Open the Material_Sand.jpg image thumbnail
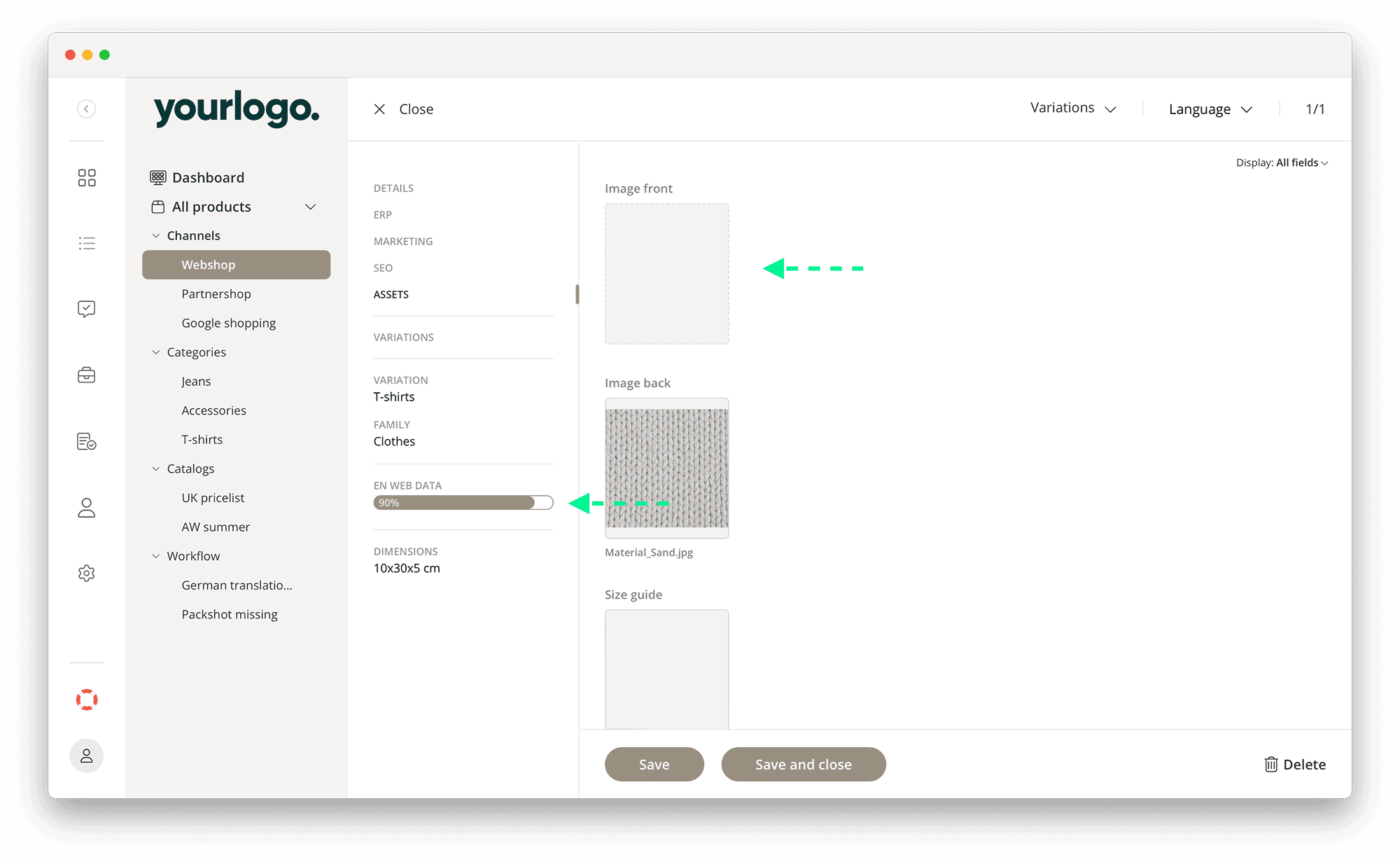This screenshot has height=862, width=1400. [666, 467]
